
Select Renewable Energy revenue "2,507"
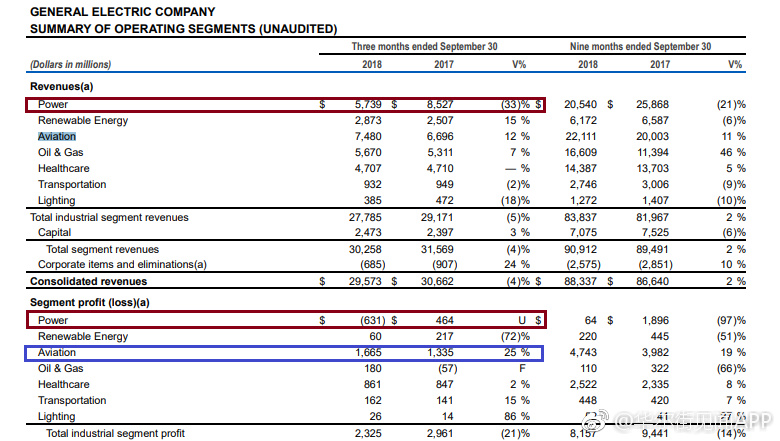point(440,120)
